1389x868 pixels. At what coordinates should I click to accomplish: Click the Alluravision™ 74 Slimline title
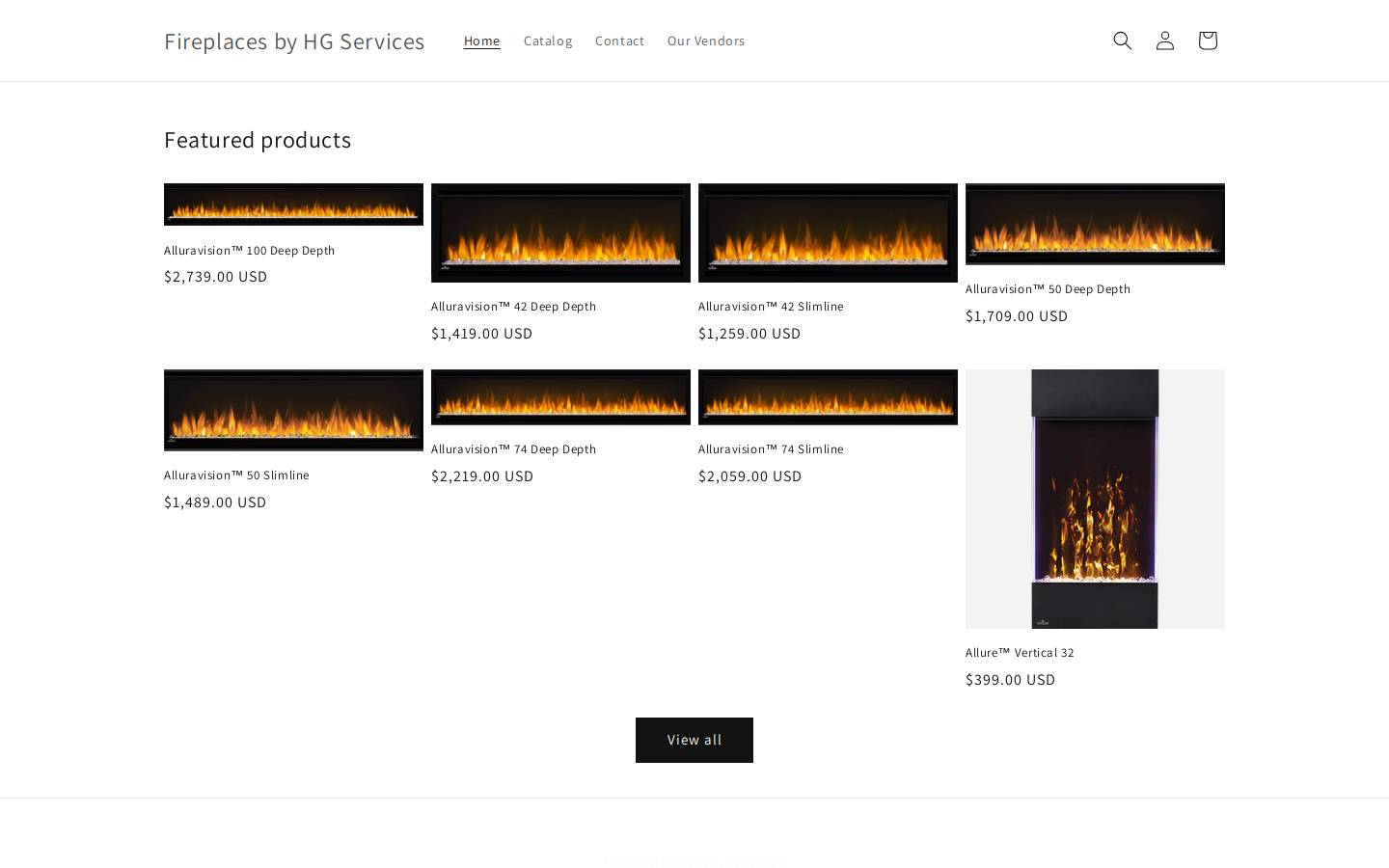tap(772, 449)
